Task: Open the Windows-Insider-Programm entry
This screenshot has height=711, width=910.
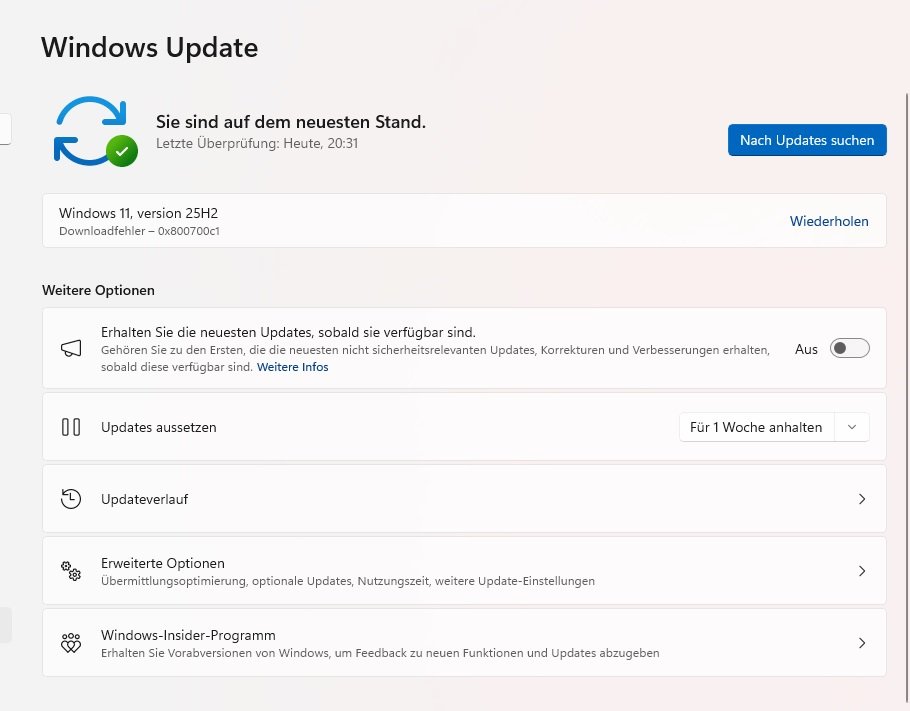Action: coord(464,643)
